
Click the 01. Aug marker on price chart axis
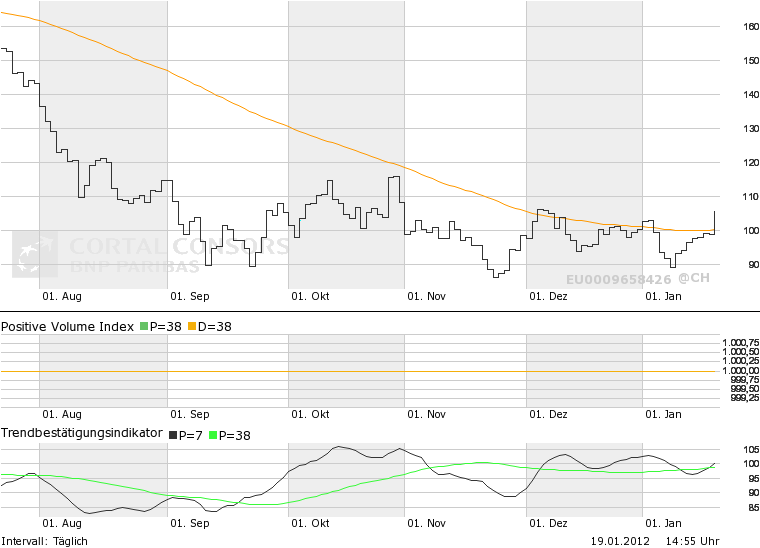(62, 297)
